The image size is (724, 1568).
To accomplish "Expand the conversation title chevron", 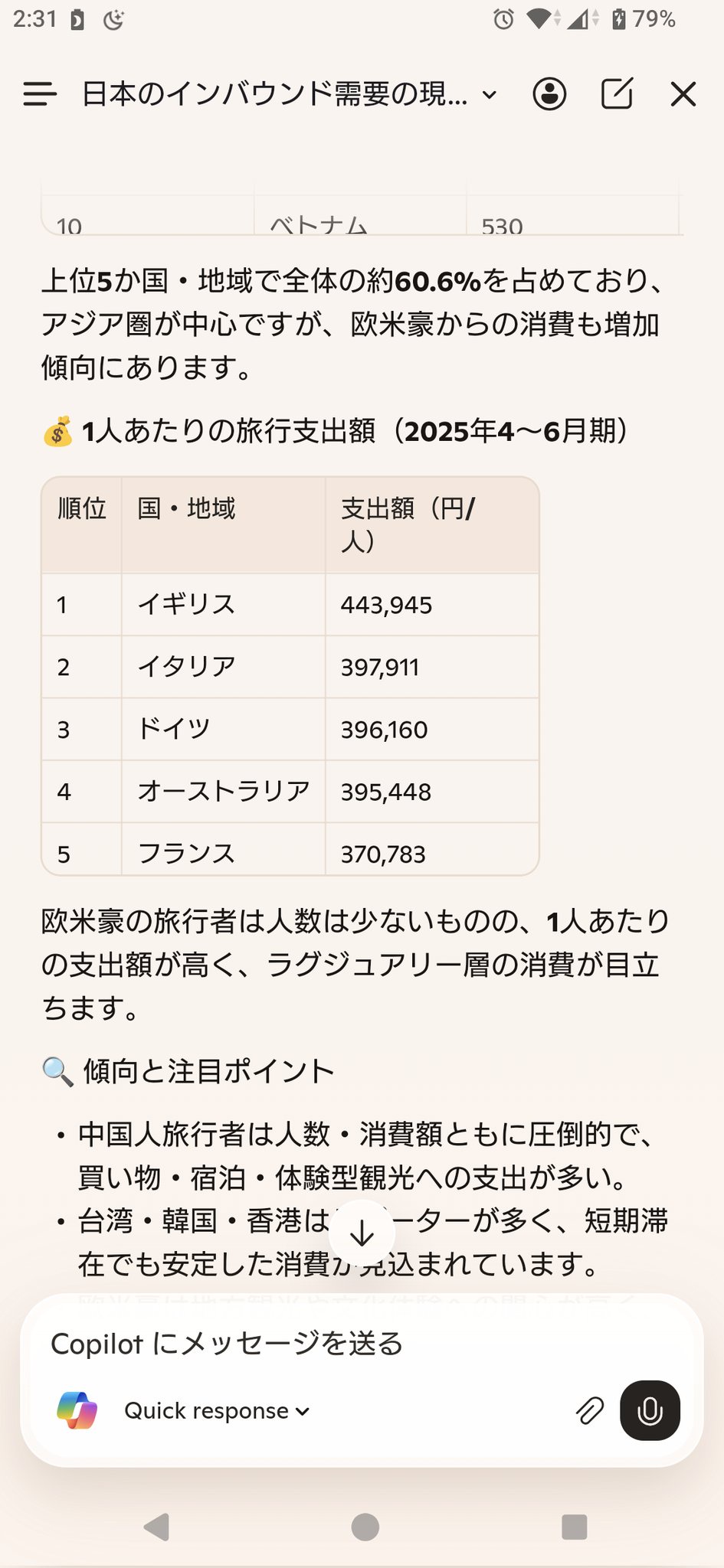I will click(x=490, y=95).
